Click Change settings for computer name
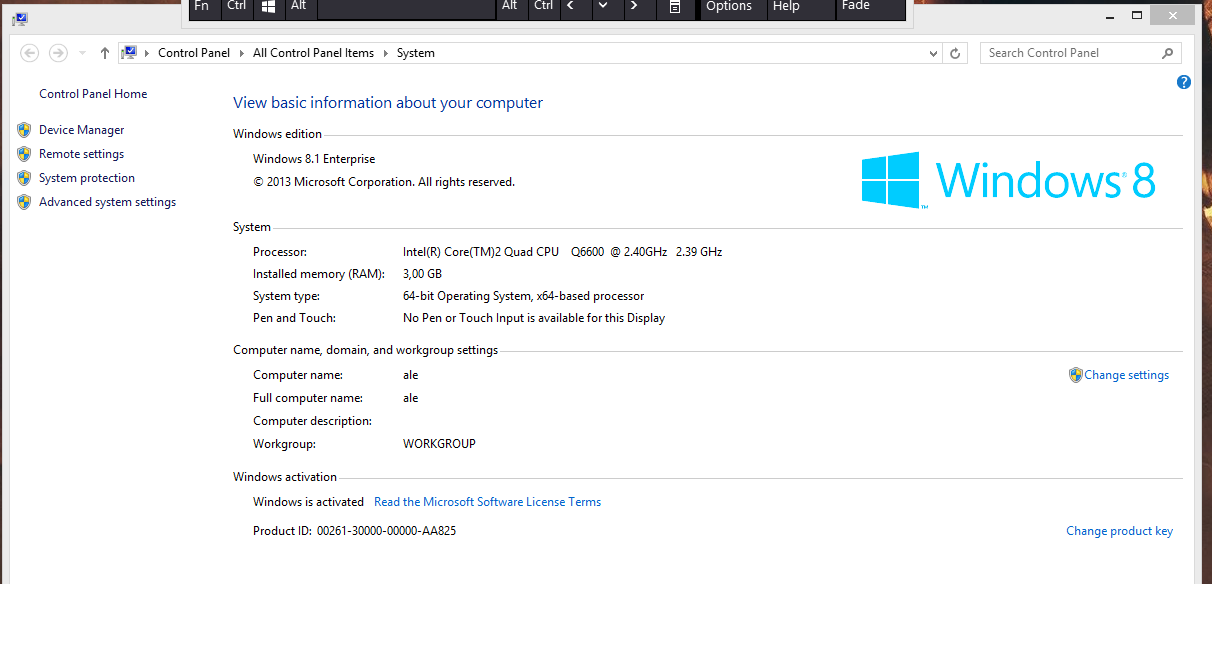 pyautogui.click(x=1126, y=375)
